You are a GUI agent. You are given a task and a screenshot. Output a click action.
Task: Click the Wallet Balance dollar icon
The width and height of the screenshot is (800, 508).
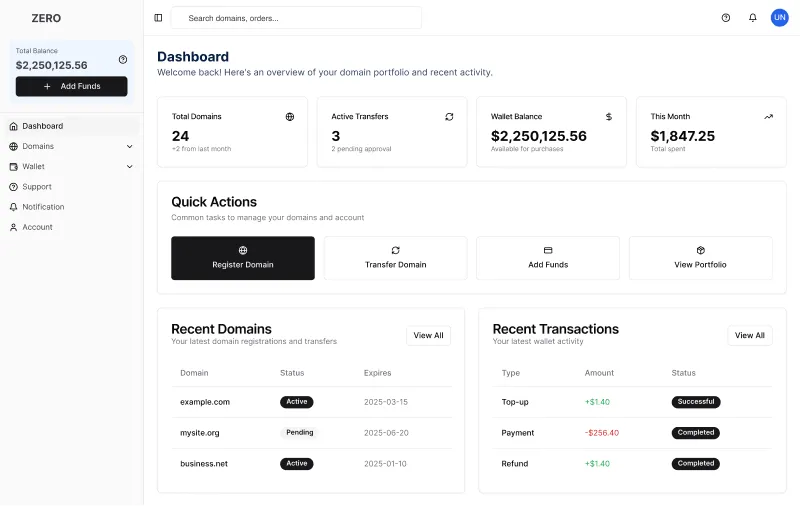[609, 117]
